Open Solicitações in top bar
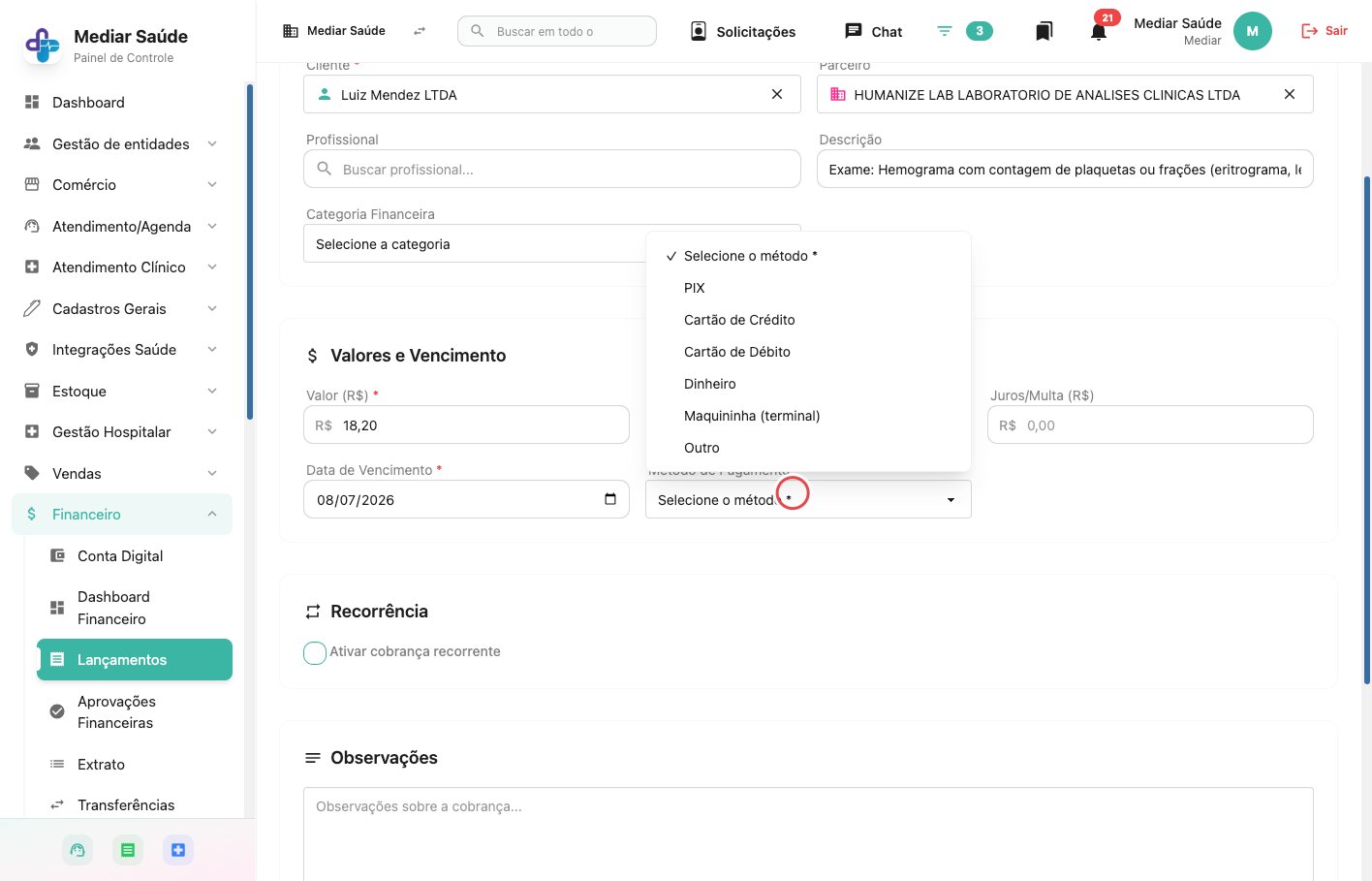The height and width of the screenshot is (881, 1372). (x=743, y=31)
